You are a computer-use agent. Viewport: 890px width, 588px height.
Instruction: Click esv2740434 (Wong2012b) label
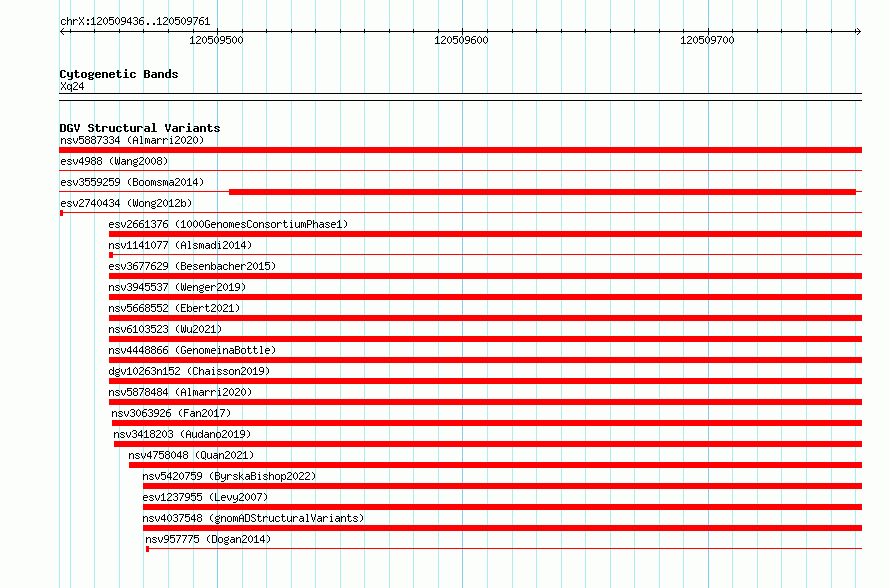(126, 203)
